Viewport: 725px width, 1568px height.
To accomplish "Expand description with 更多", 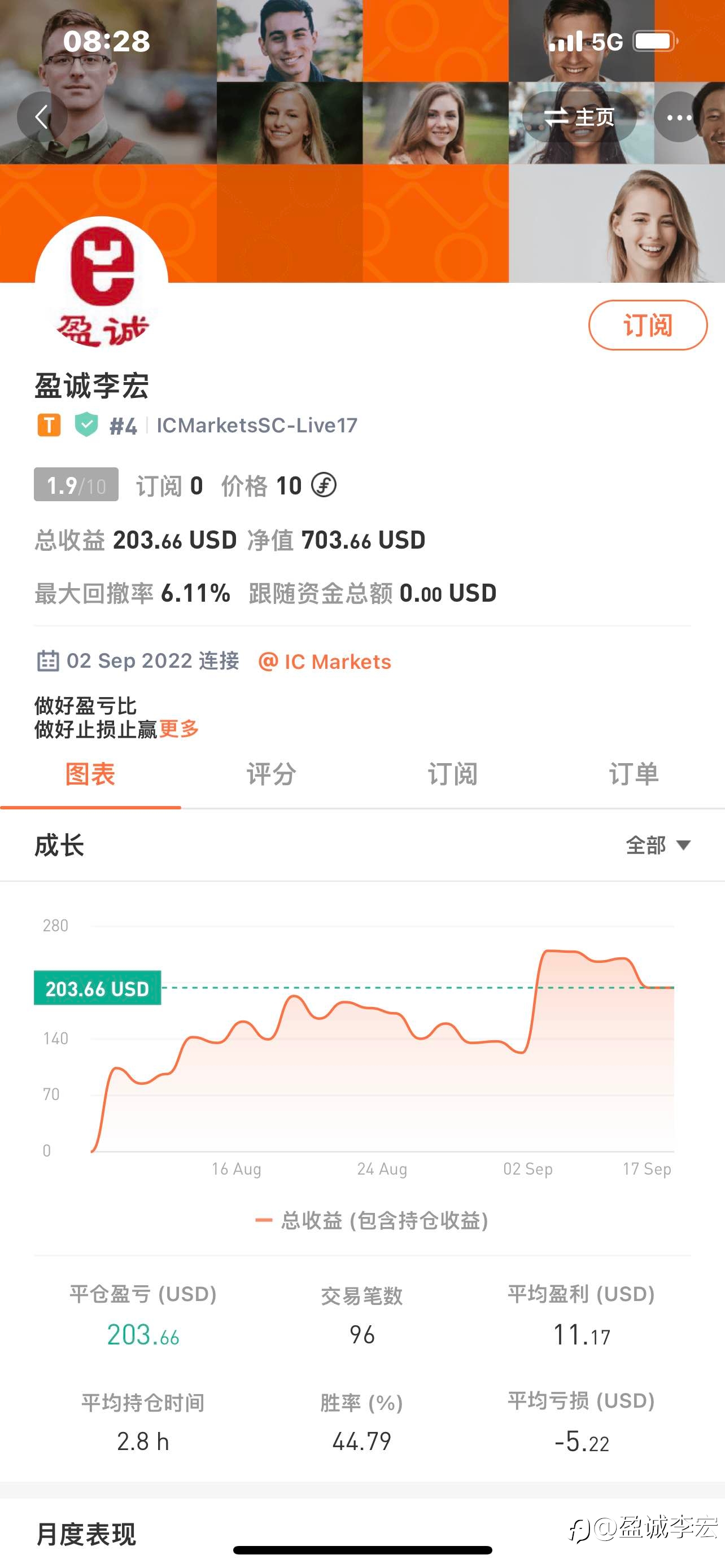I will (x=179, y=729).
